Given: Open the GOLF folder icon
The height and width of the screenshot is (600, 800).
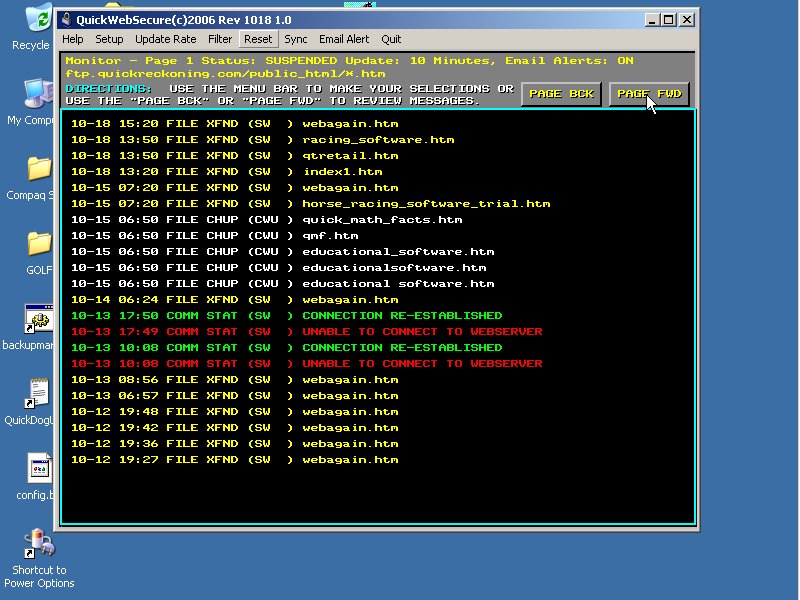Looking at the screenshot, I should (38, 243).
